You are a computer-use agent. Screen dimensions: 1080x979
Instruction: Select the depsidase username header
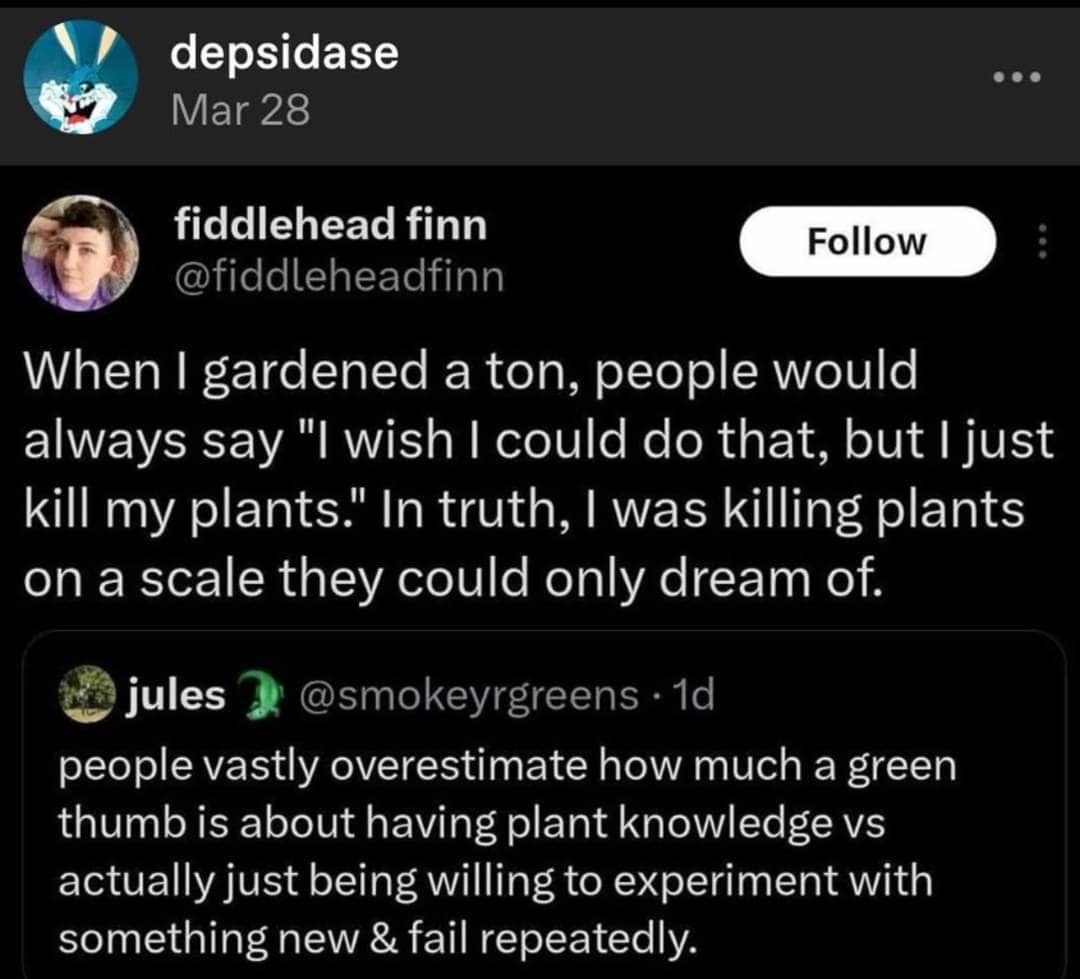click(x=283, y=53)
